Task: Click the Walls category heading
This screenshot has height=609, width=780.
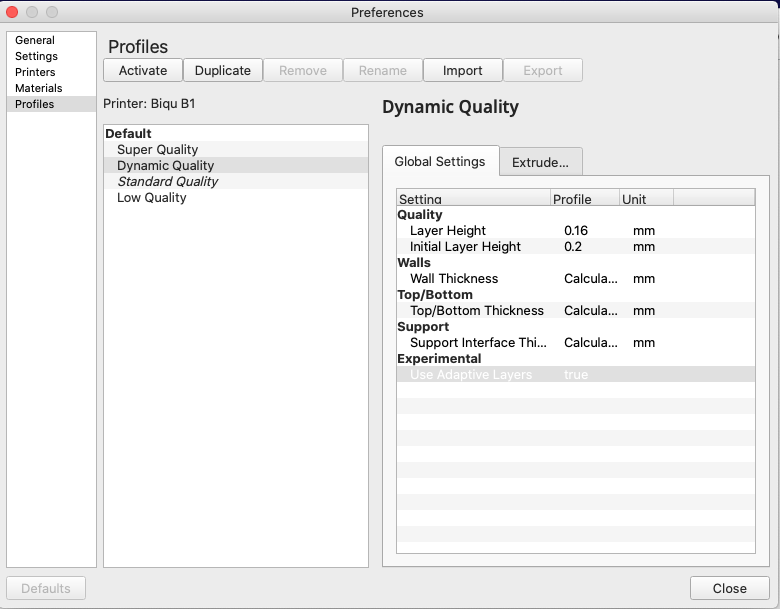Action: (x=414, y=262)
